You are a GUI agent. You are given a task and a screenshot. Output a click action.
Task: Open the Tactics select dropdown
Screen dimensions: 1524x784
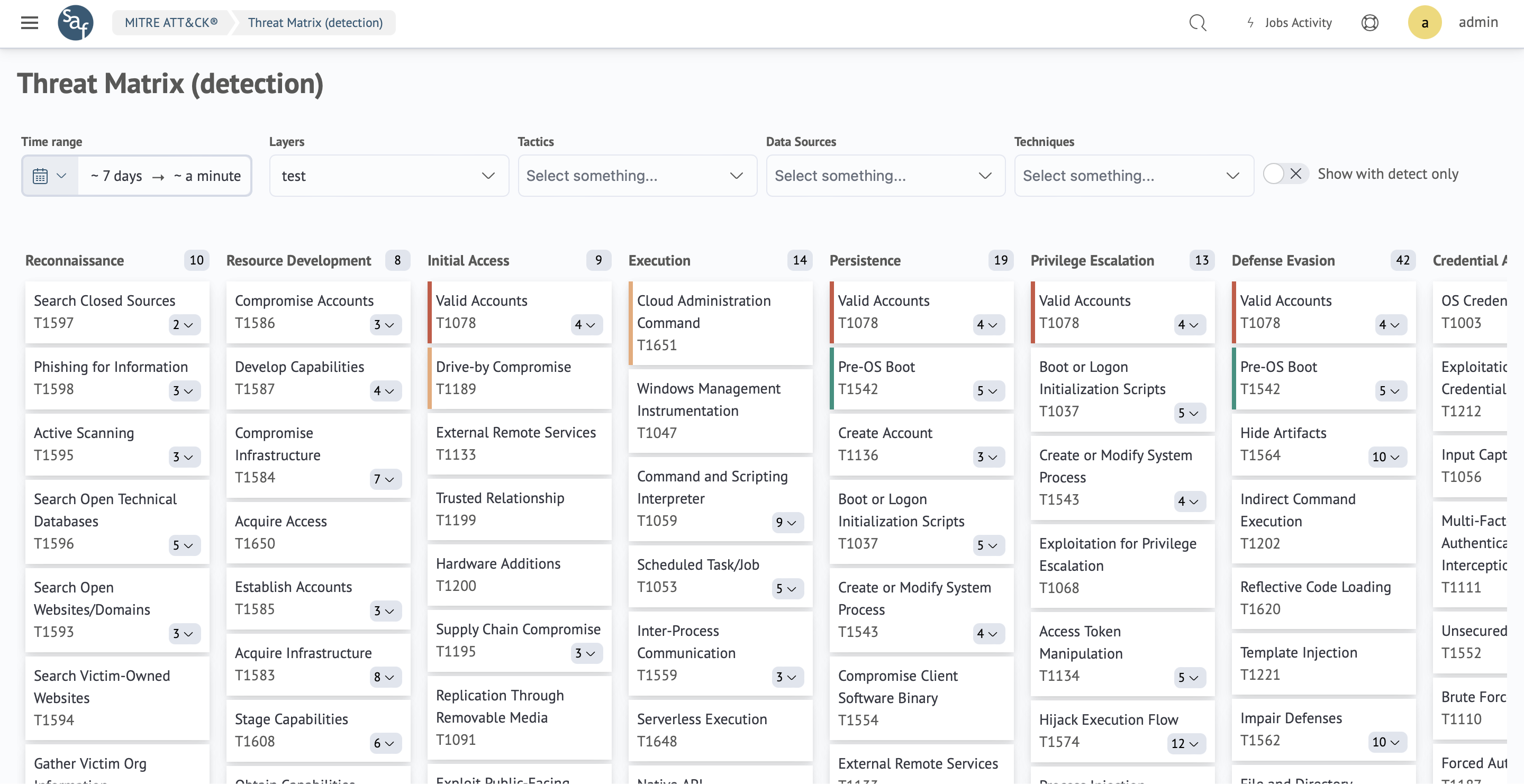tap(637, 176)
